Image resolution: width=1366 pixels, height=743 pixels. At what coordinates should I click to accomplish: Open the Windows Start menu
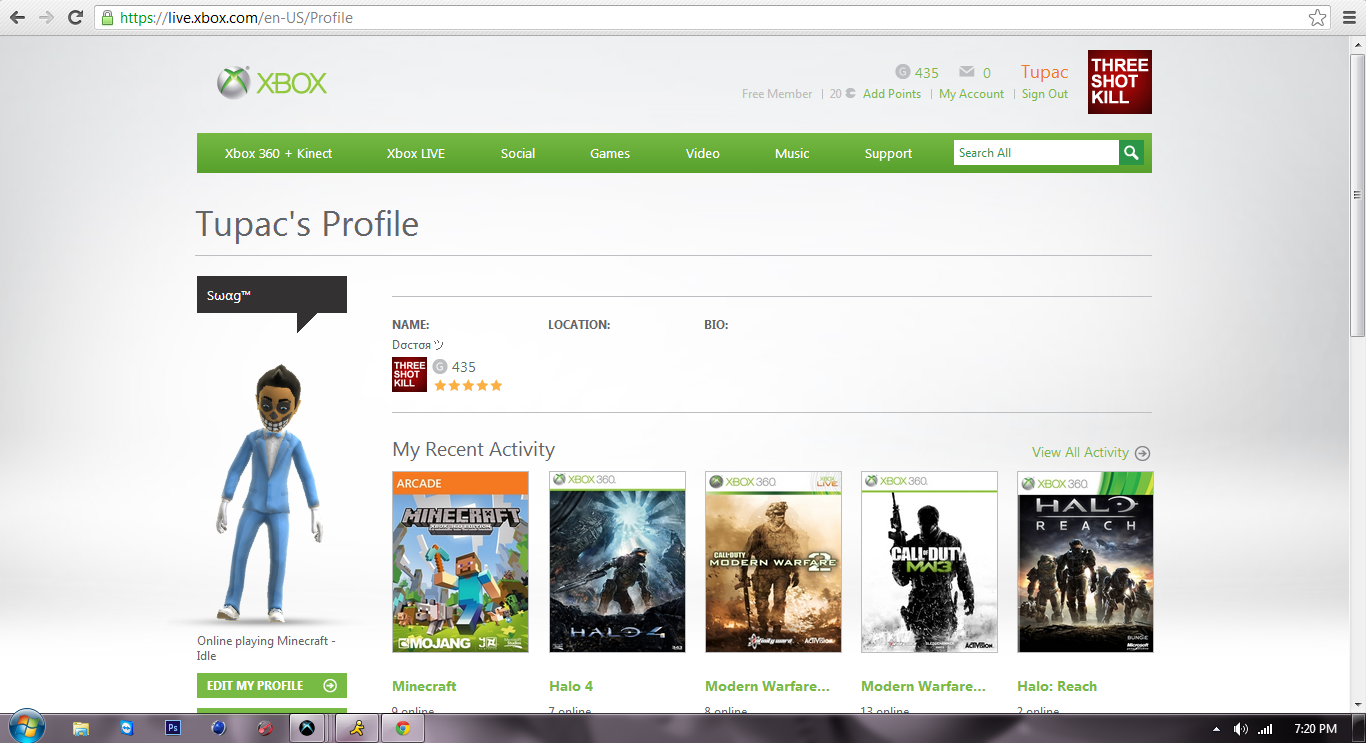(x=26, y=727)
